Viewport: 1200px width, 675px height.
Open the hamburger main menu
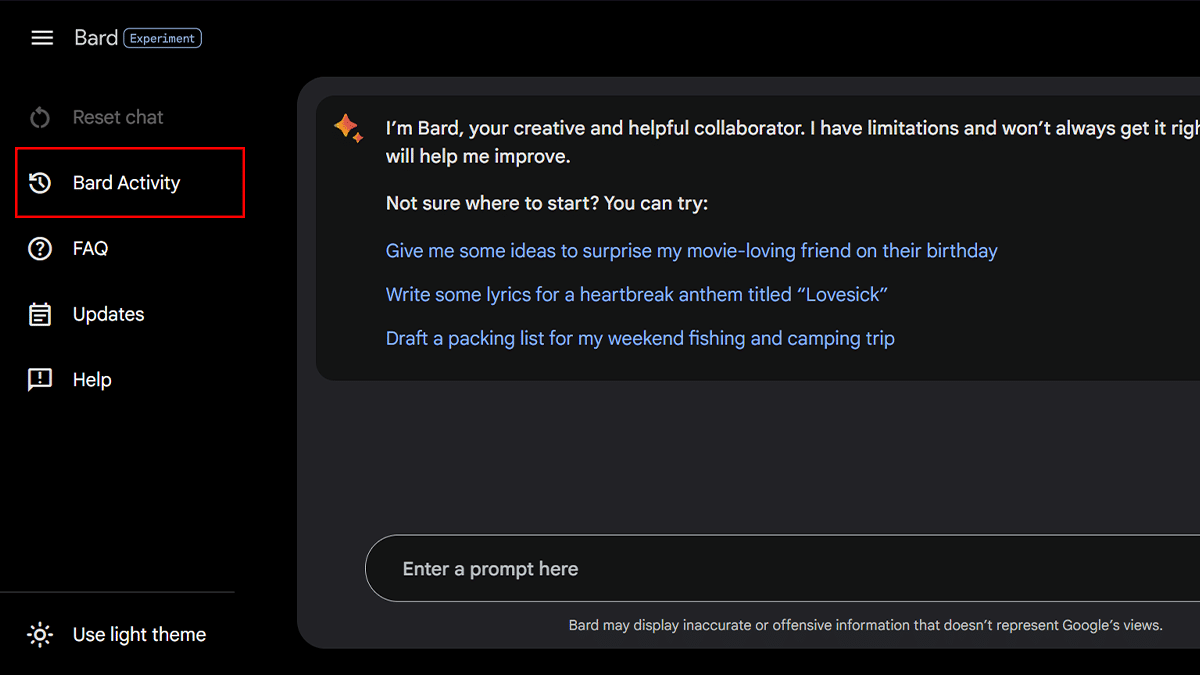41,38
